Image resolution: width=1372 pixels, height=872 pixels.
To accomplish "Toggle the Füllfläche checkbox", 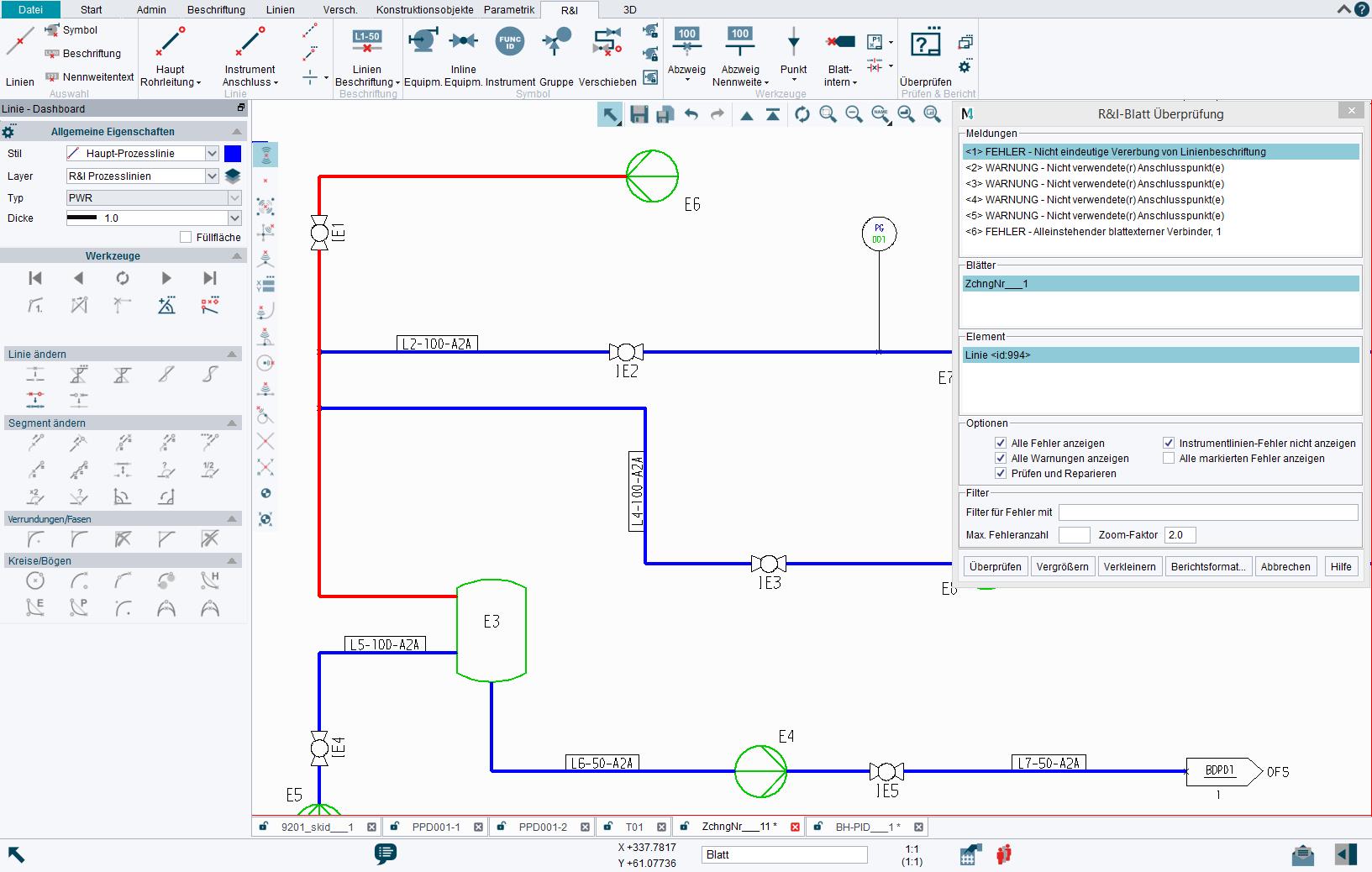I will 186,238.
